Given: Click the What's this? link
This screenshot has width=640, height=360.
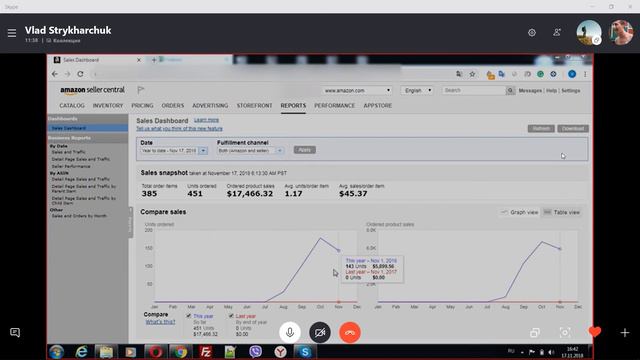Looking at the screenshot, I should point(160,322).
